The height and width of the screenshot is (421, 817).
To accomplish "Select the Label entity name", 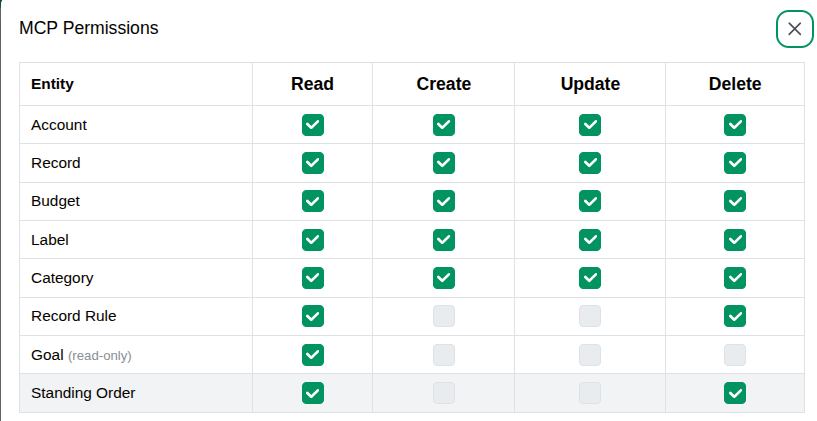I will pos(49,240).
